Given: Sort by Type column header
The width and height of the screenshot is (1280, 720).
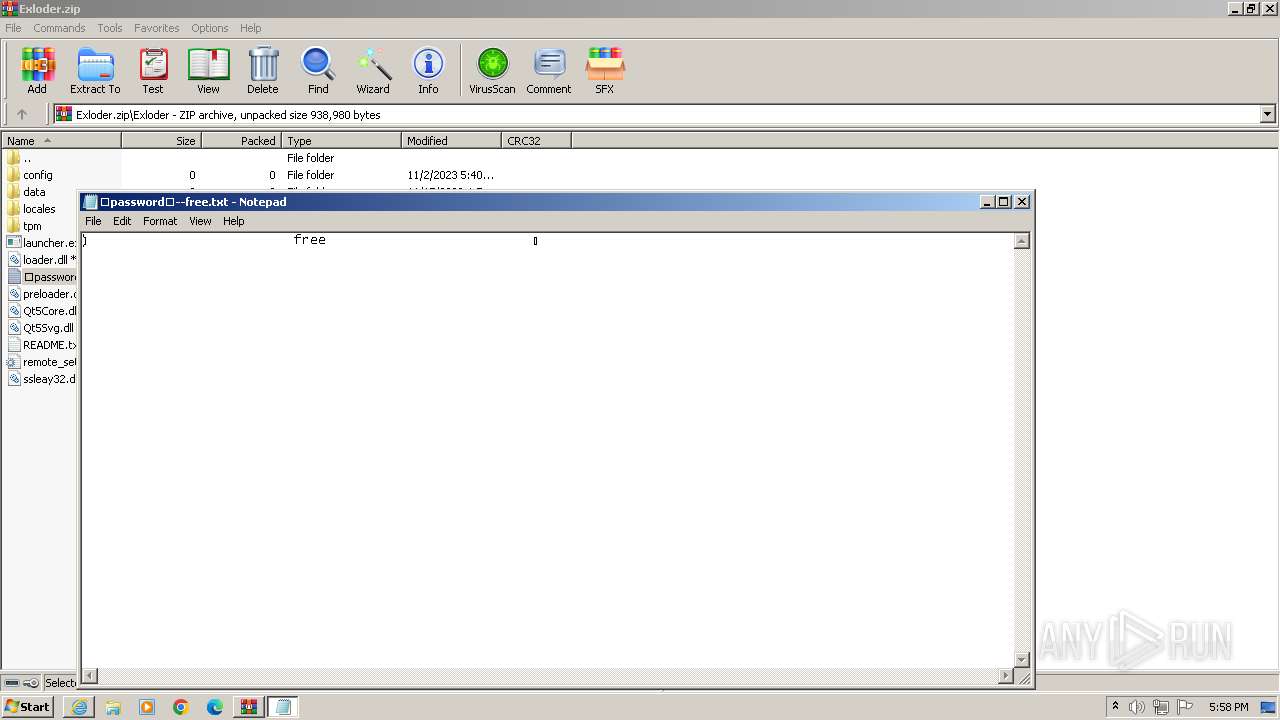Looking at the screenshot, I should tap(341, 141).
